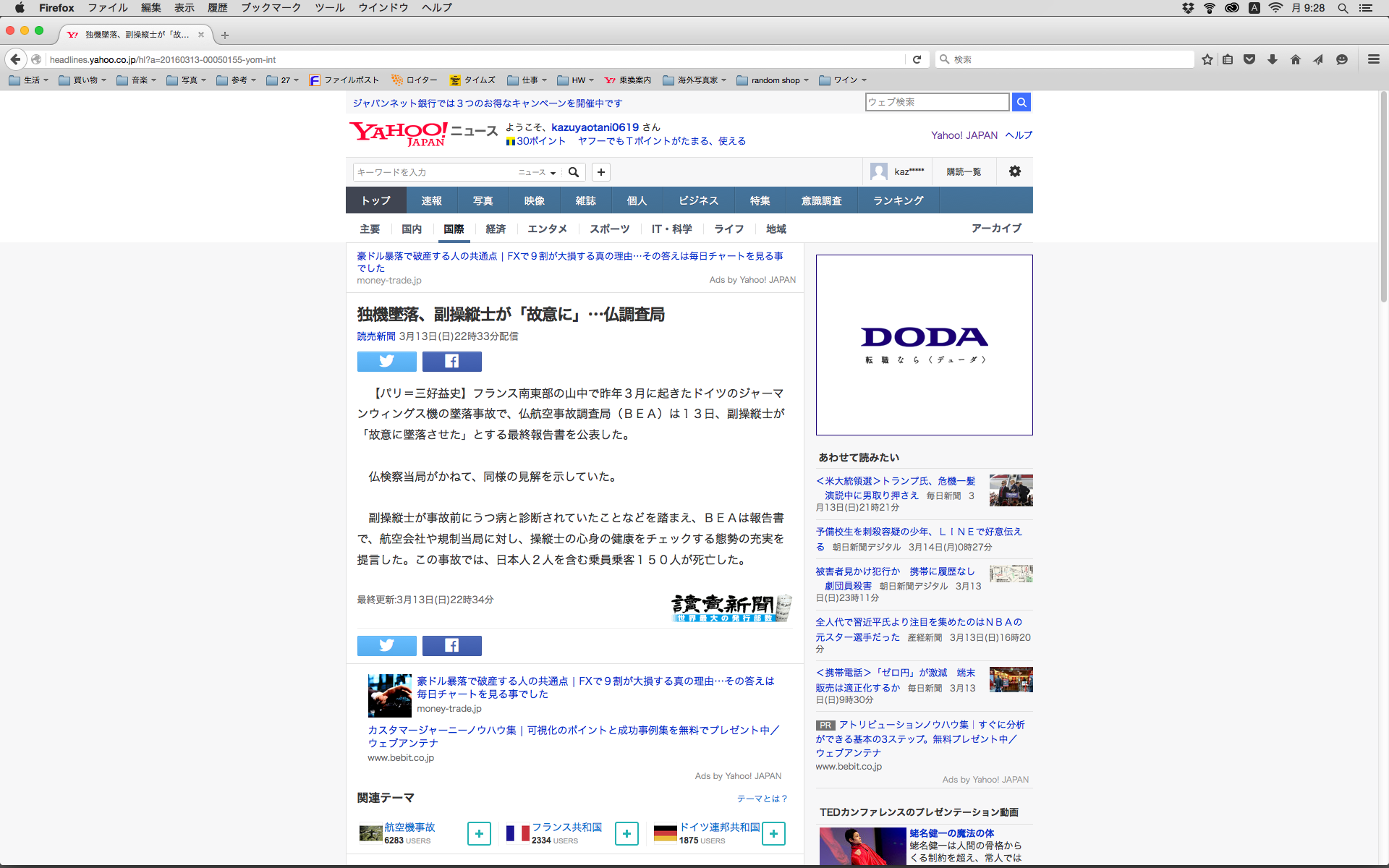Follow the ドイツ連邦共和国 theme plus button
The width and height of the screenshot is (1389, 868).
click(773, 833)
